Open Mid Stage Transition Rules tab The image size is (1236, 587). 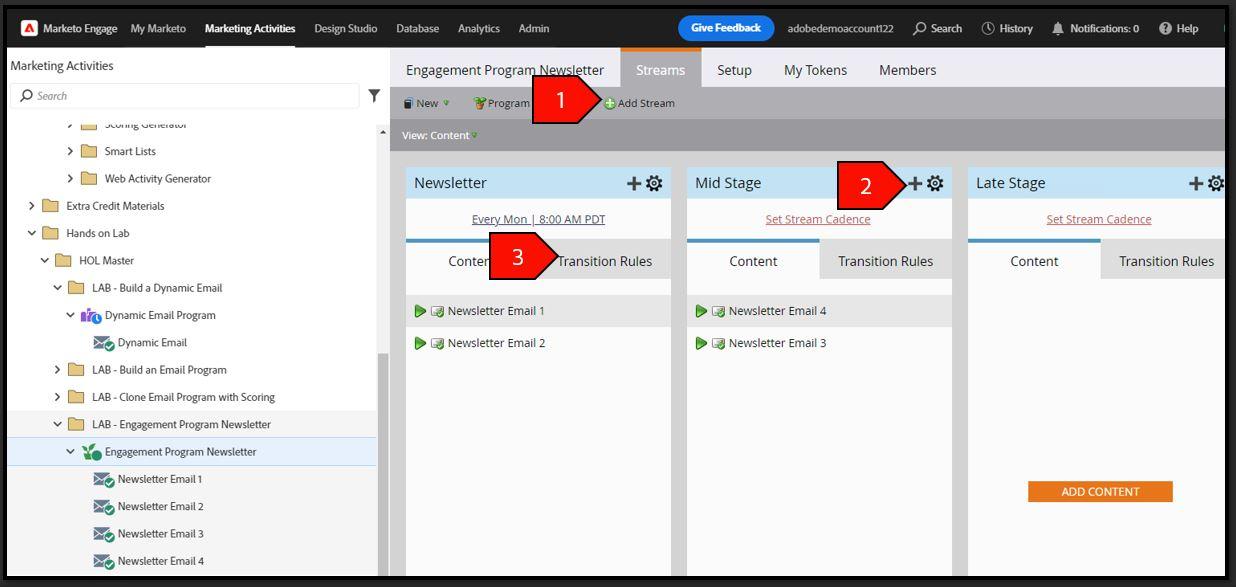point(886,261)
